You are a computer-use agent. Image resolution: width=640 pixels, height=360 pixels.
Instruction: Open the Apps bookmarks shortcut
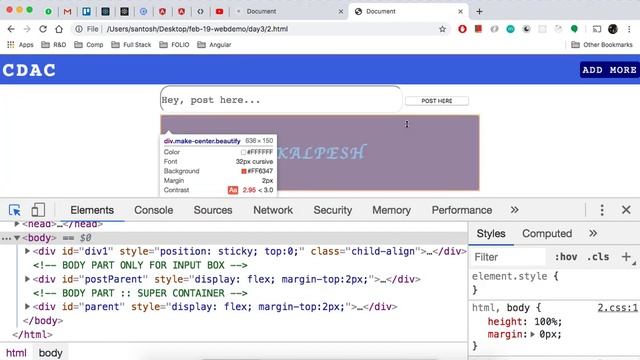coord(20,44)
